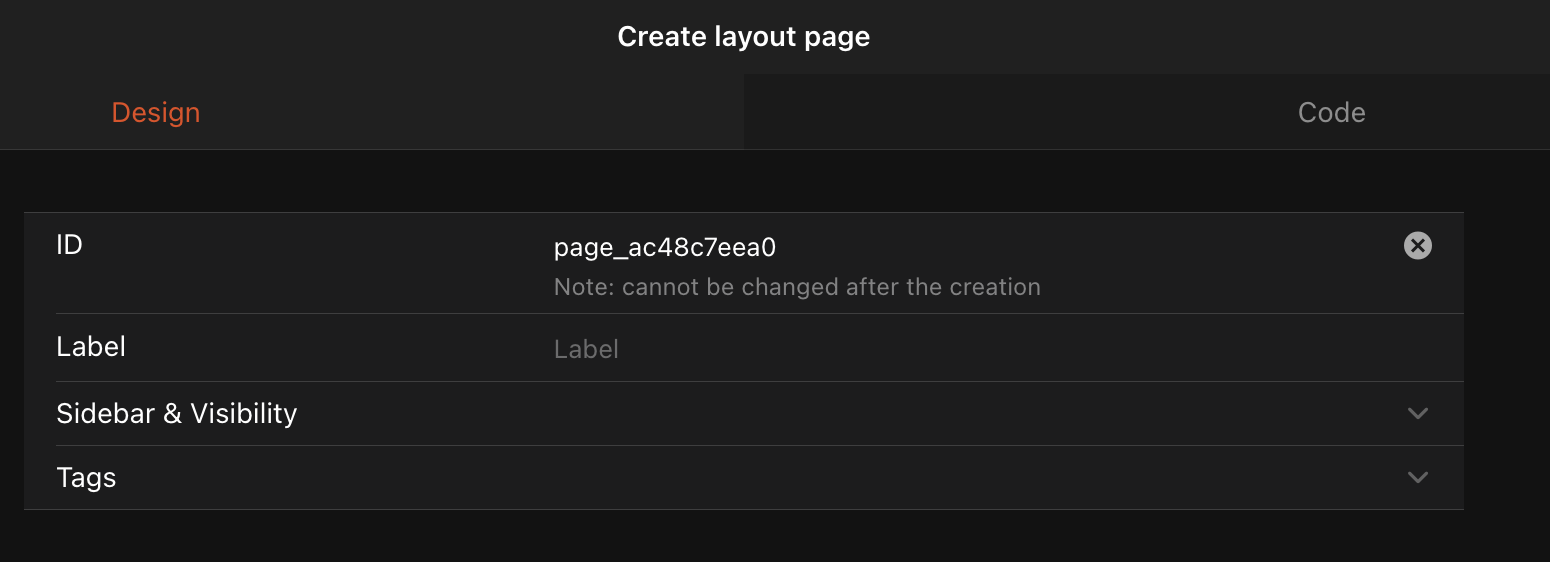Place cursor in Label placeholder text
The width and height of the screenshot is (1550, 562).
587,349
